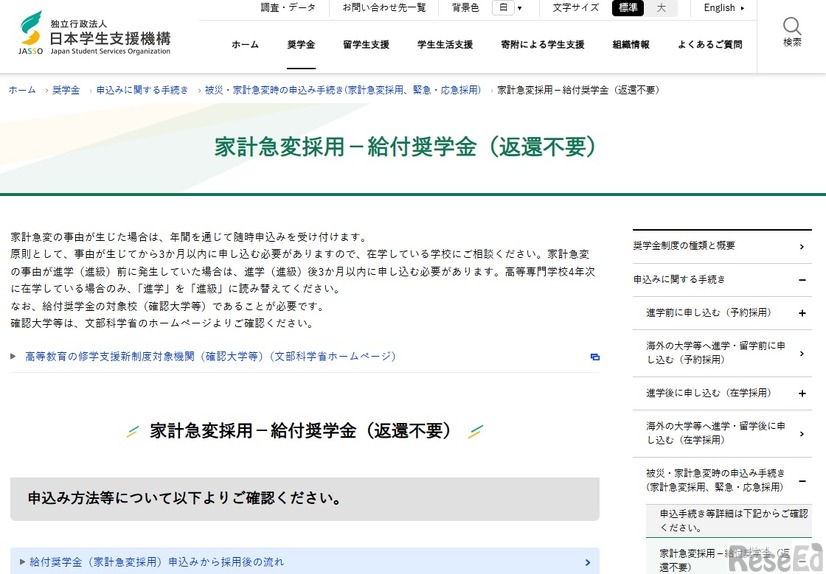Screen dimensions: 826x574
Task: Open 被災・家計急変時の申込み手続き sidebar link
Action: coord(715,480)
